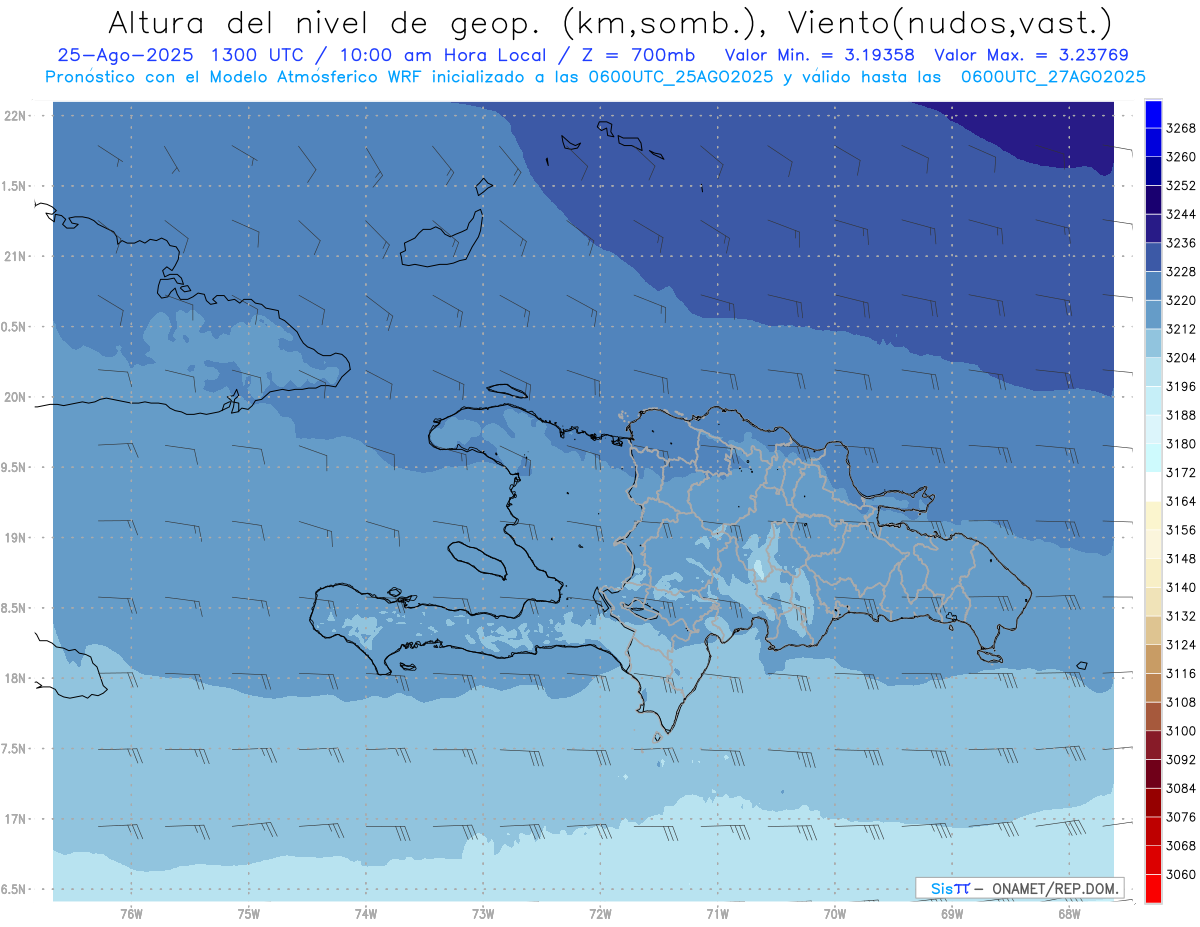Click the '3204' colorbar value
This screenshot has height=927, width=1200.
(x=1181, y=358)
